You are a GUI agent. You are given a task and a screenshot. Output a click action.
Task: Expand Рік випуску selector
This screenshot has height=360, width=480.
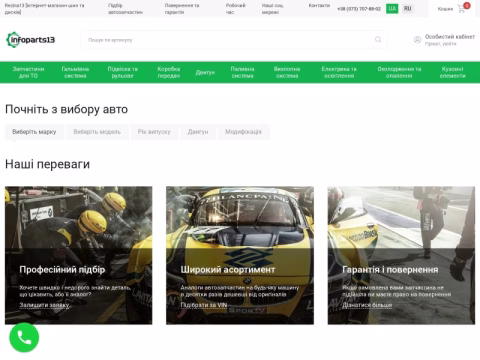tap(154, 132)
